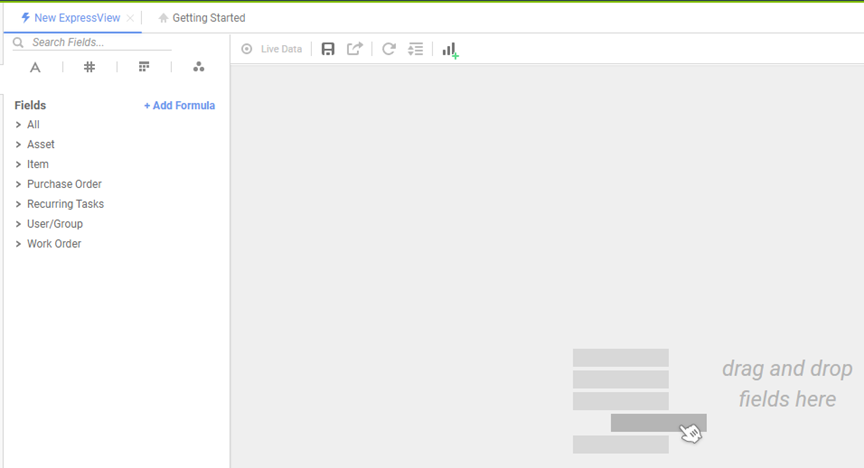The width and height of the screenshot is (864, 468).
Task: Click the Export icon
Action: pos(355,49)
